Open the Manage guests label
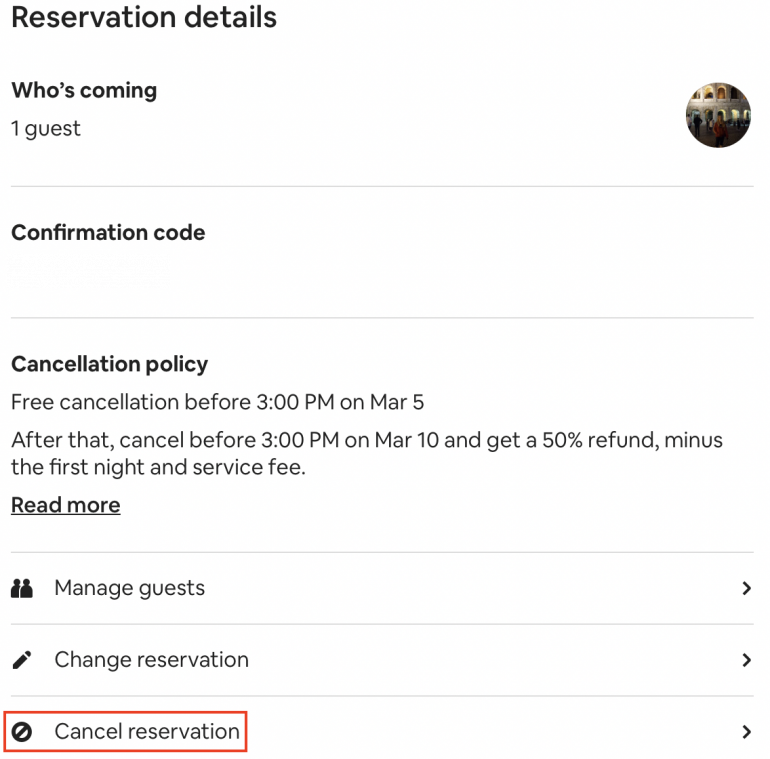The width and height of the screenshot is (770, 759). tap(129, 588)
